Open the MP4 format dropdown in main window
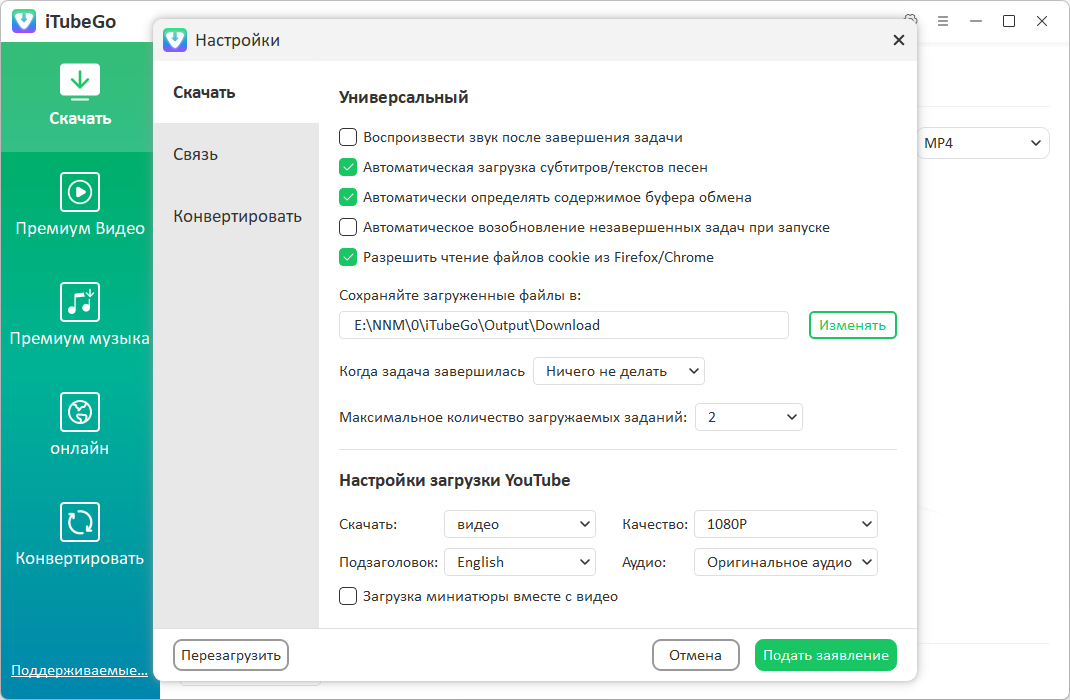1070x700 pixels. tap(983, 143)
